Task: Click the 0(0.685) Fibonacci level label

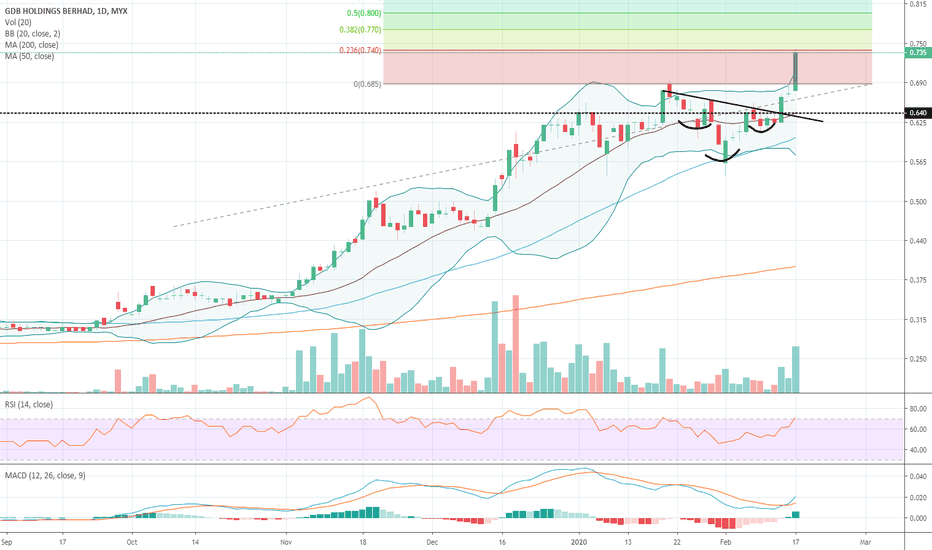Action: point(367,84)
